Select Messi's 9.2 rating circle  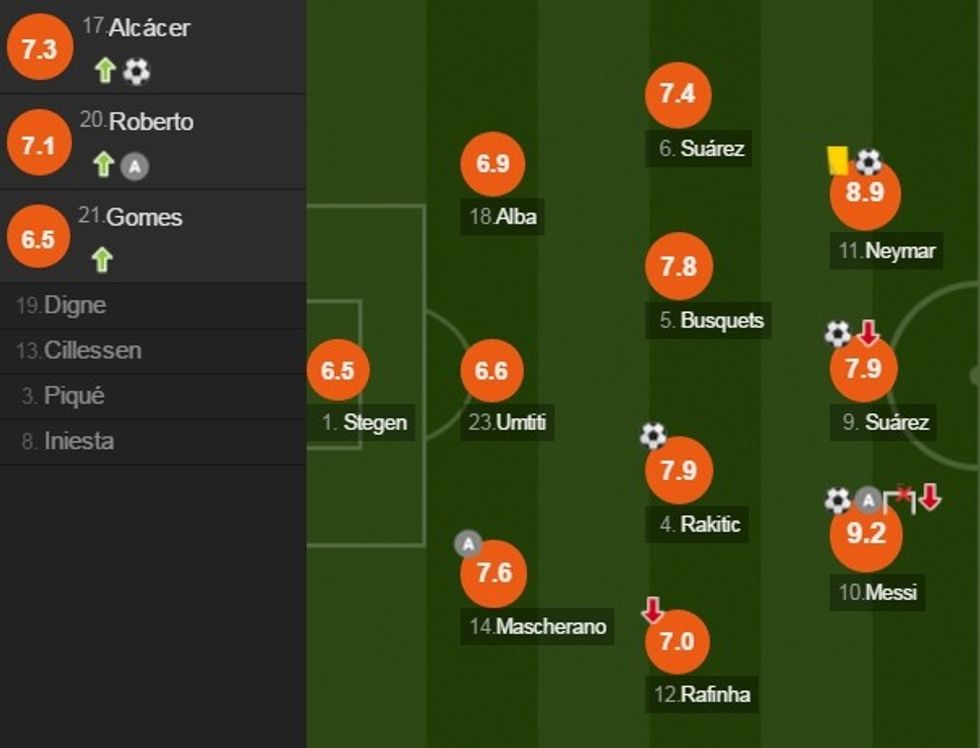coord(866,534)
